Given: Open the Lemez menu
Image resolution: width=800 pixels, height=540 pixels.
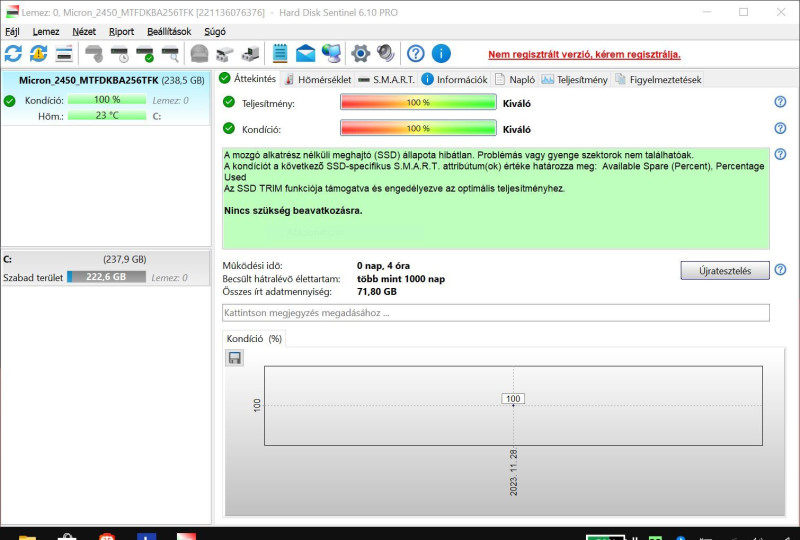Looking at the screenshot, I should (46, 32).
